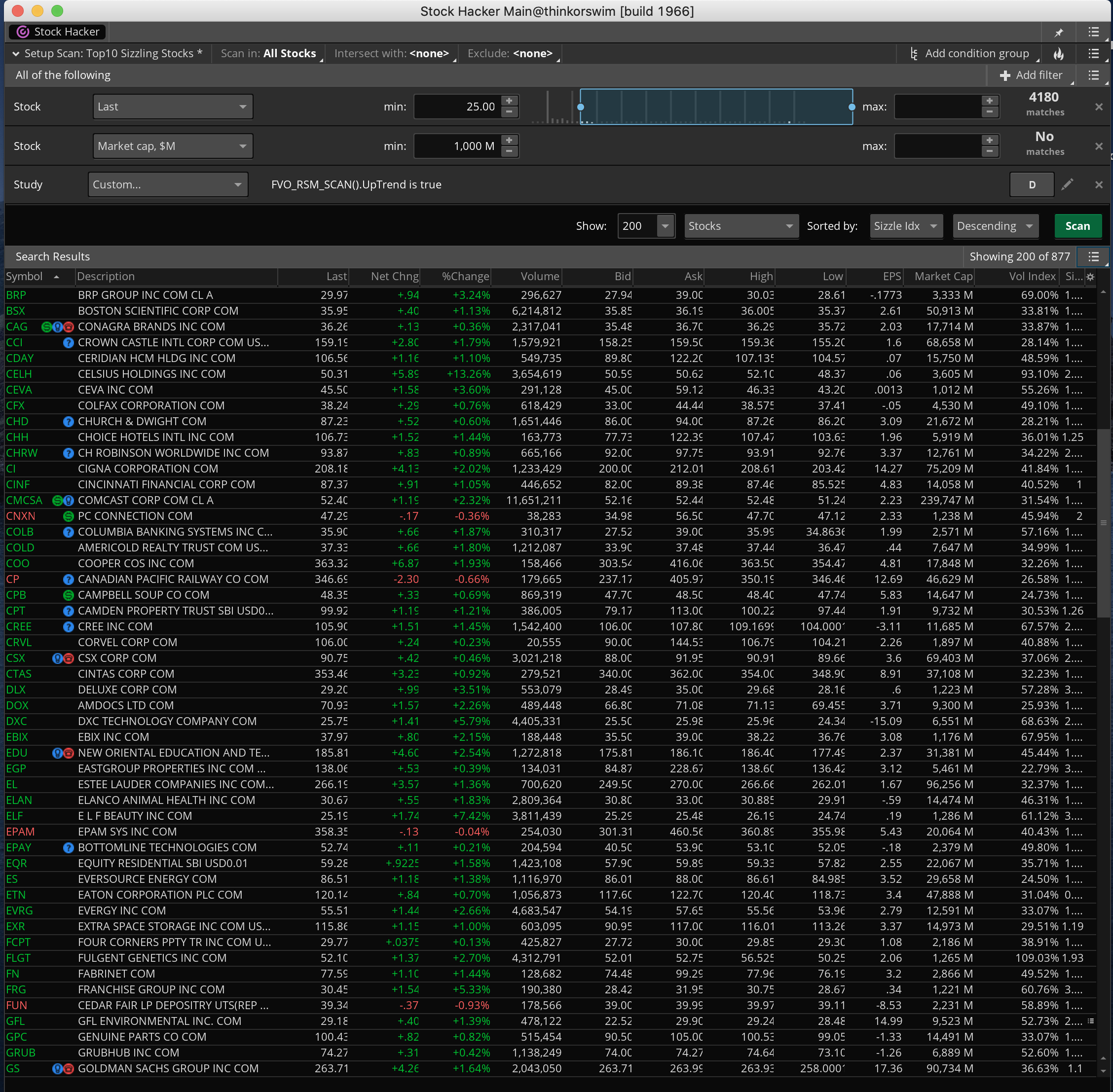Increase the Market cap min value stepper
This screenshot has width=1113, height=1092.
point(509,141)
